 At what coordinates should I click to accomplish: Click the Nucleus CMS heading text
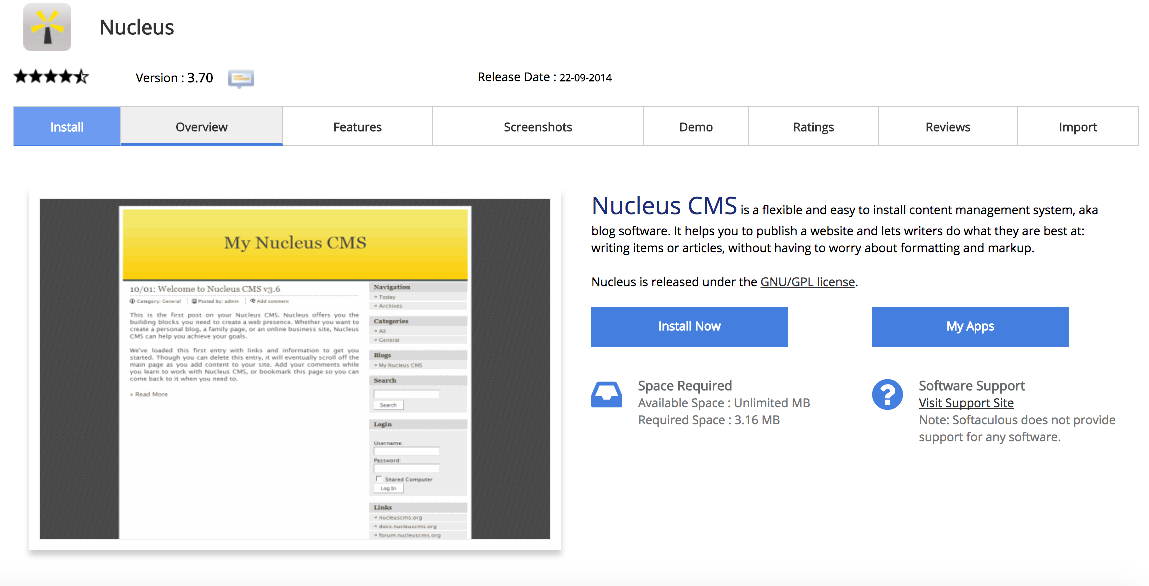tap(664, 206)
